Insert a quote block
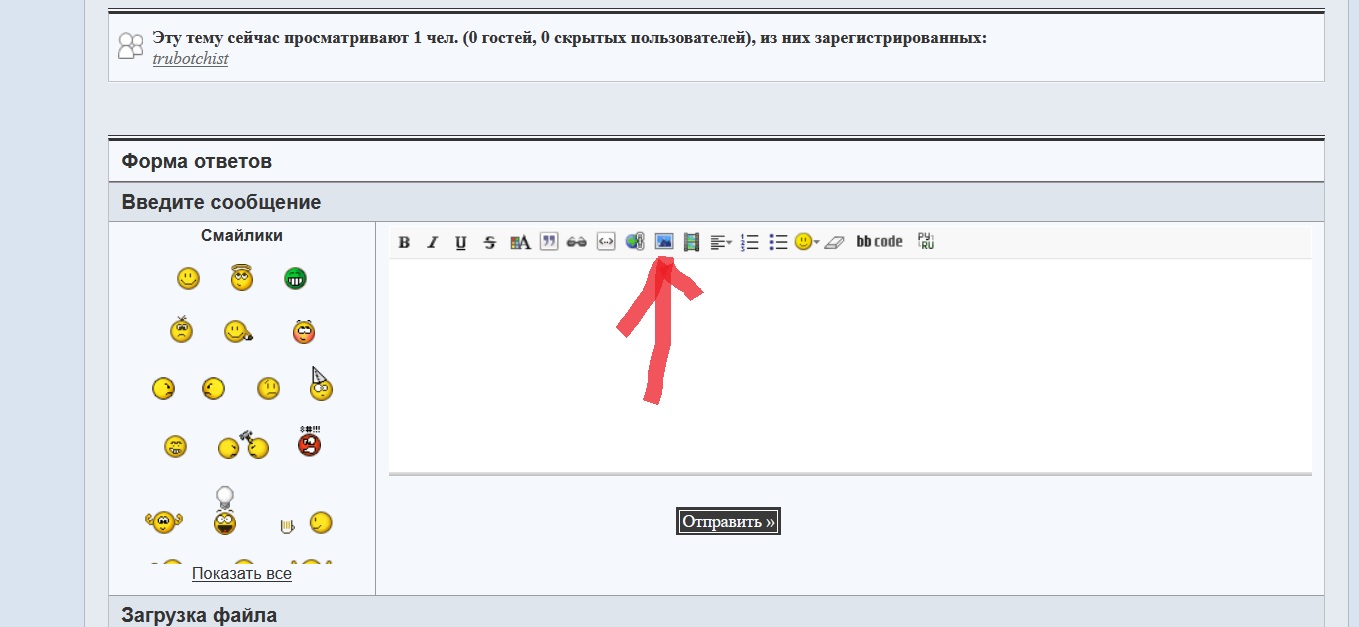The height and width of the screenshot is (627, 1359). click(x=548, y=241)
